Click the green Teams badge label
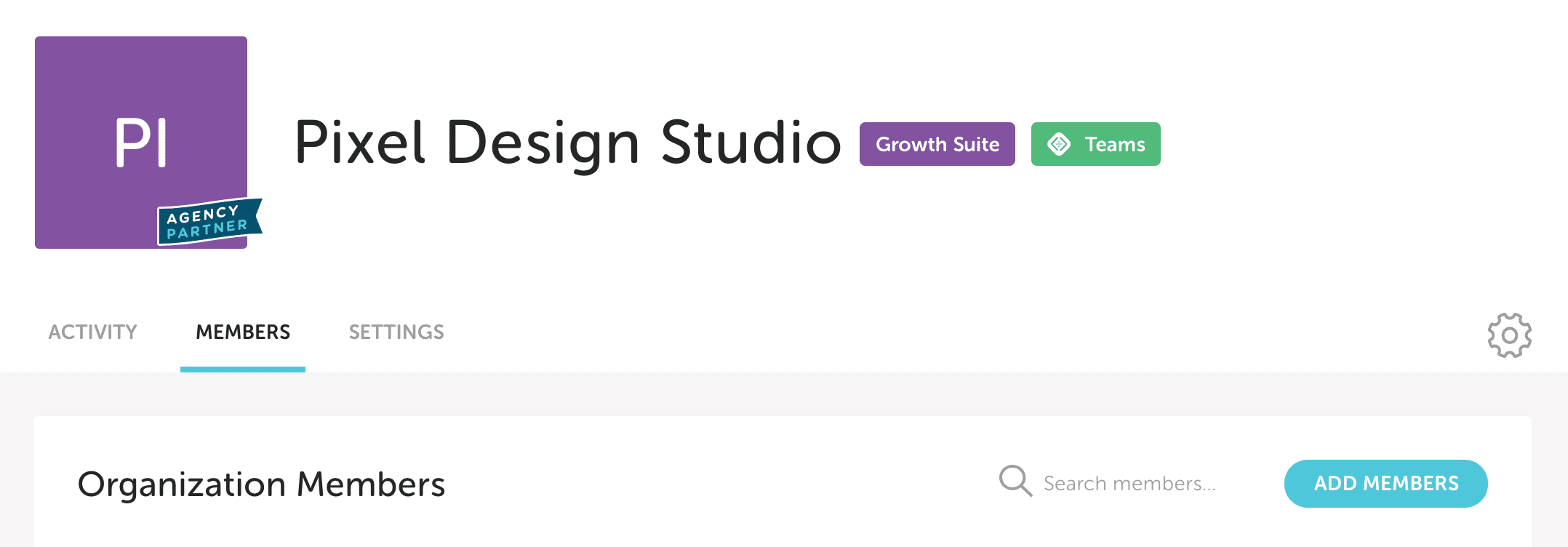The width and height of the screenshot is (1568, 547). [x=1115, y=144]
